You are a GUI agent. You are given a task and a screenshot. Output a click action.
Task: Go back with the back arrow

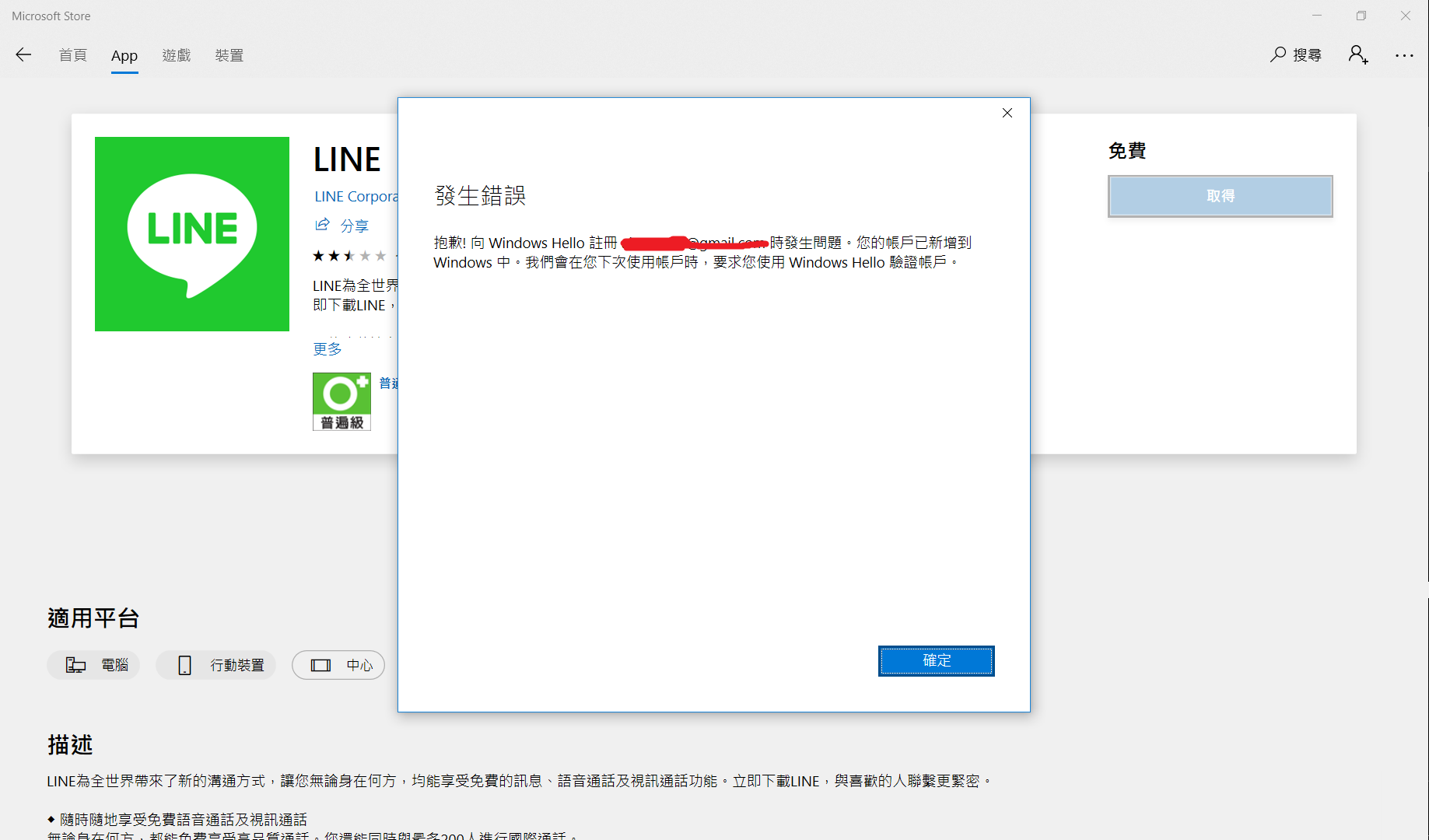tap(23, 54)
